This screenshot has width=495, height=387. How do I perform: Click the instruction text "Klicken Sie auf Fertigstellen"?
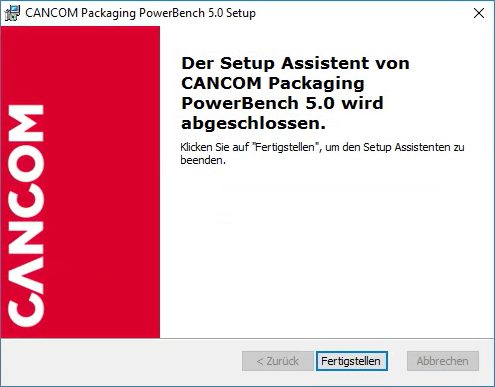point(248,147)
